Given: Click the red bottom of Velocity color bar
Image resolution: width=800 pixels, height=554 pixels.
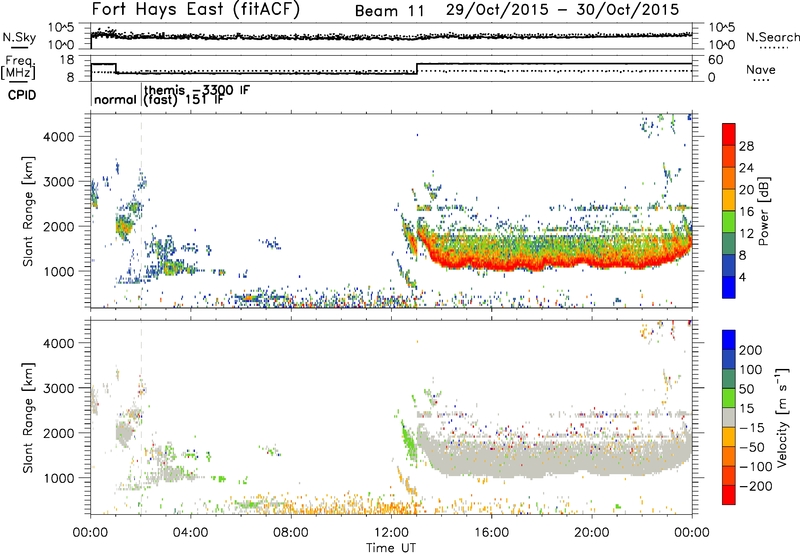Looking at the screenshot, I should tap(729, 495).
